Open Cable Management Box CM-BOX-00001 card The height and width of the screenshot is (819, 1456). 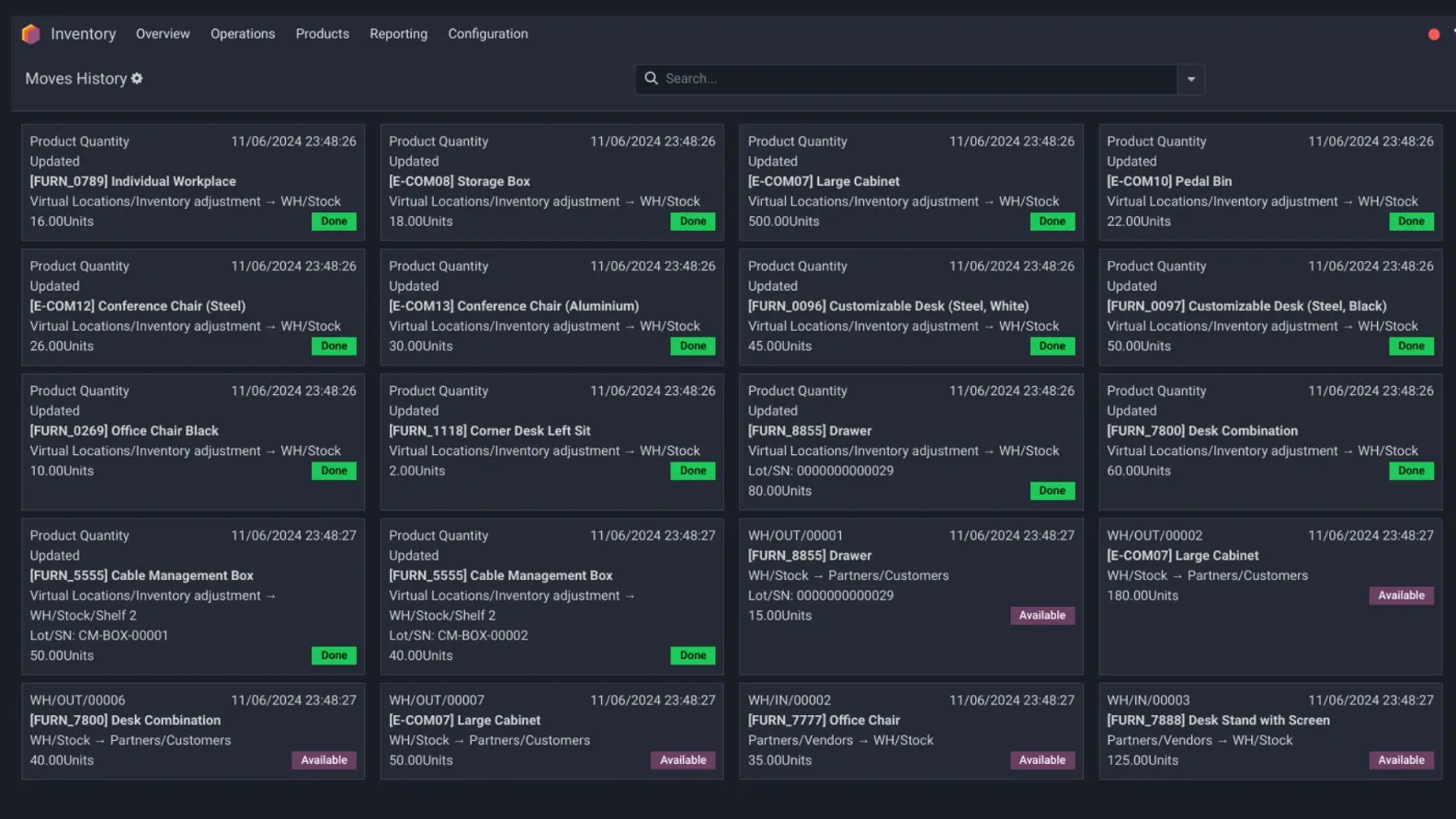point(193,597)
